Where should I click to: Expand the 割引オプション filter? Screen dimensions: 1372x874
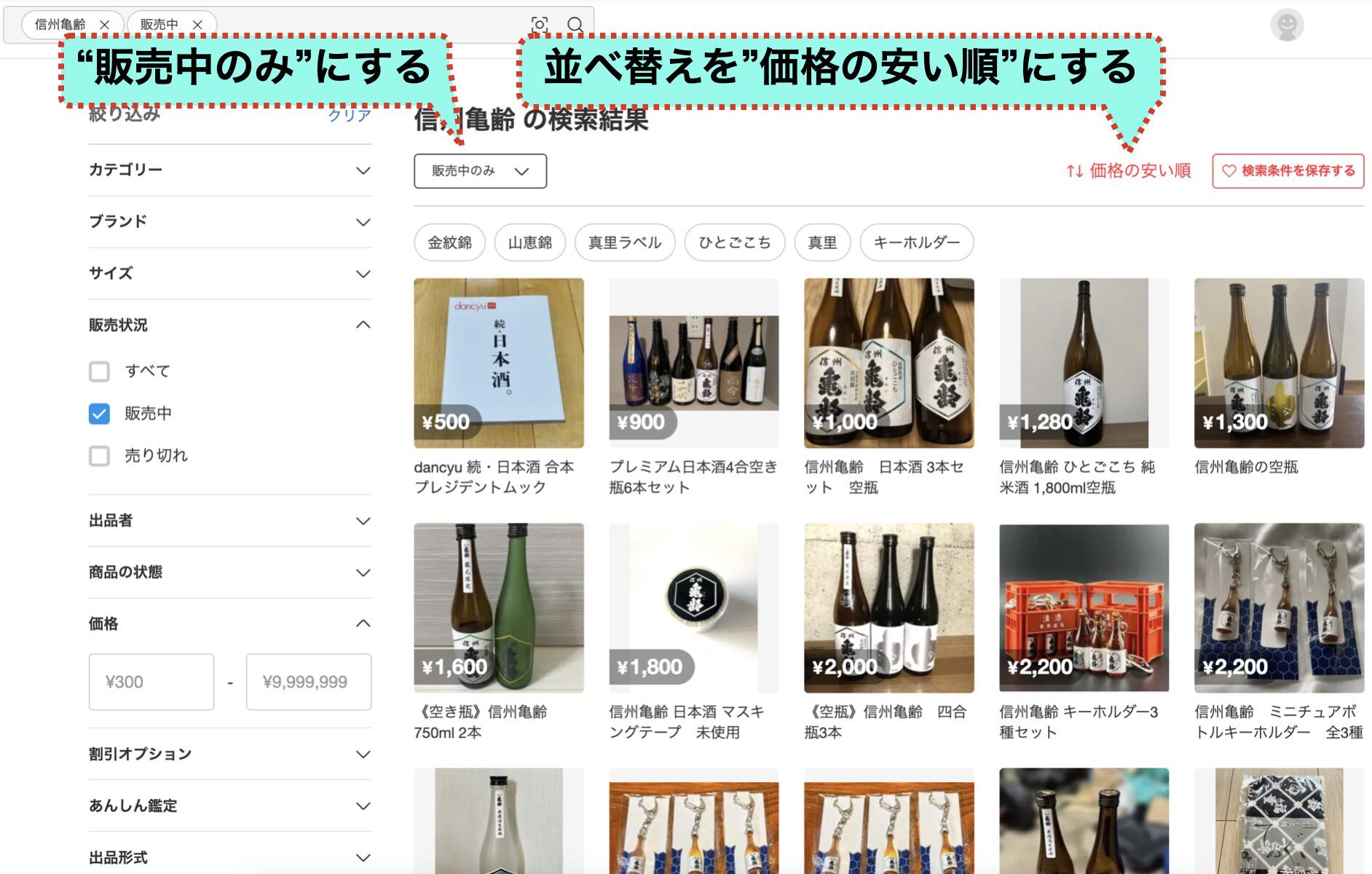[229, 754]
